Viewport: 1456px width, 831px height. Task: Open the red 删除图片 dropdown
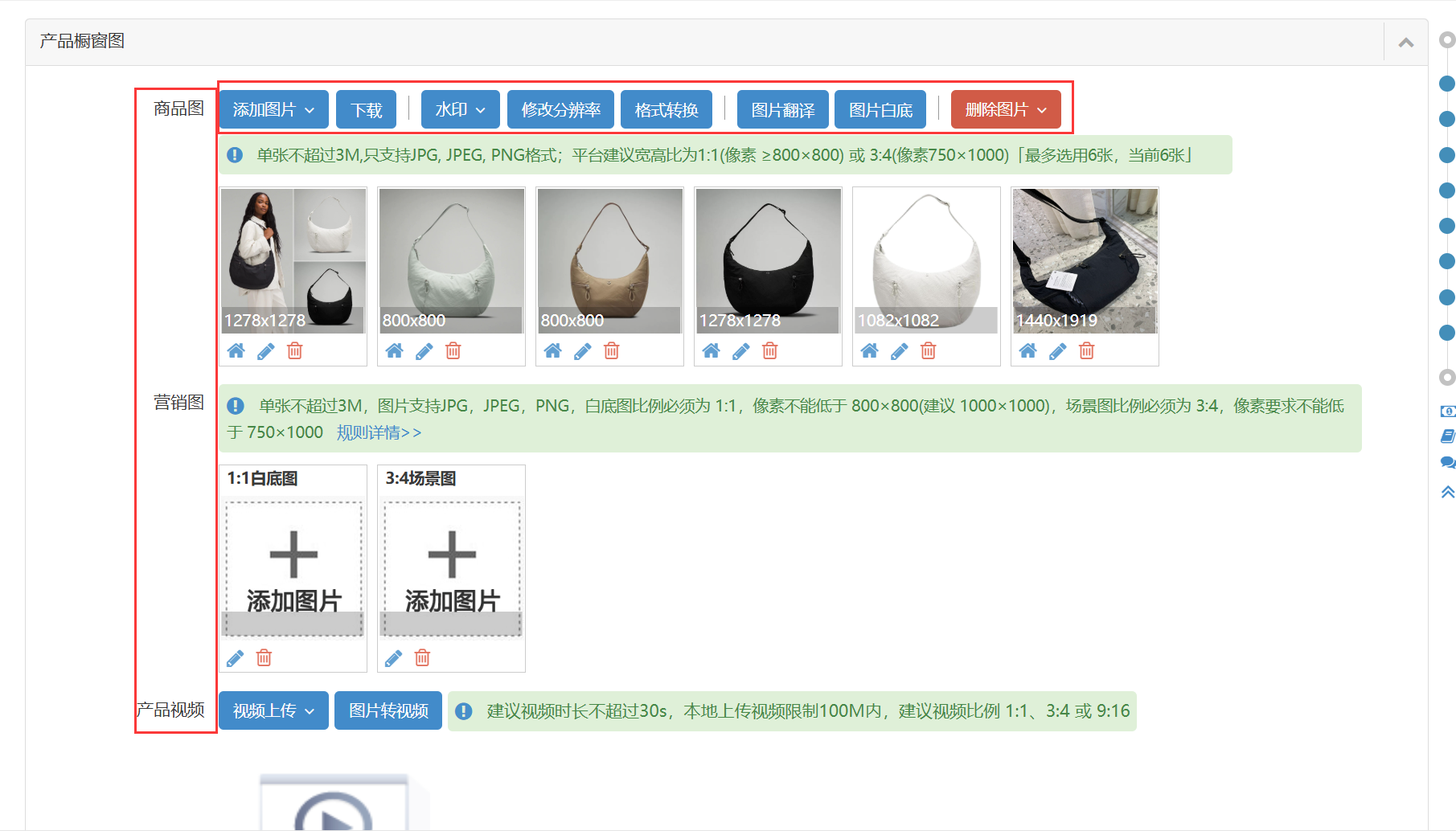click(1005, 110)
